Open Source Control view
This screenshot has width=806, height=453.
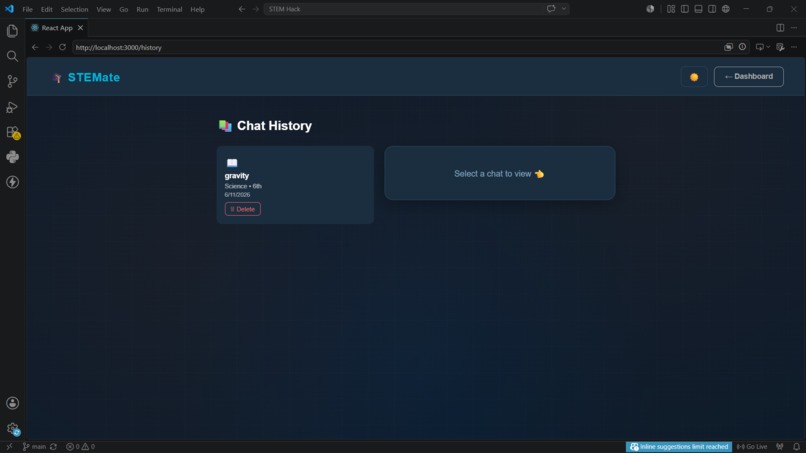coord(12,81)
